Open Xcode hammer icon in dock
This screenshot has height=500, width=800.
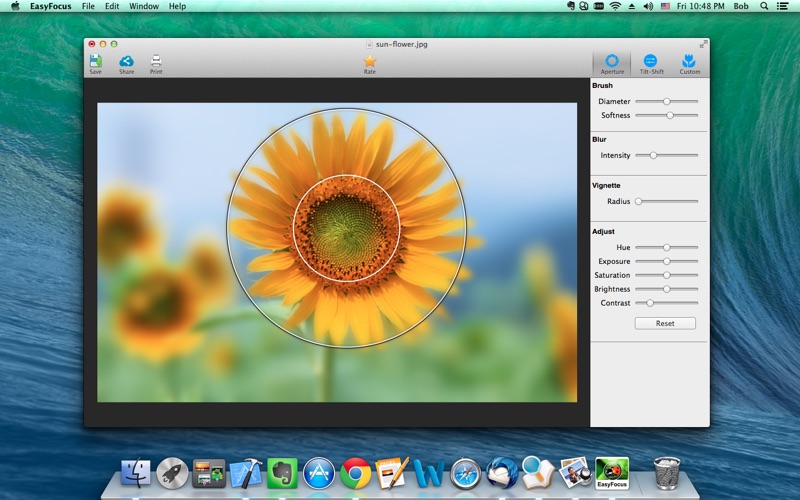[246, 473]
